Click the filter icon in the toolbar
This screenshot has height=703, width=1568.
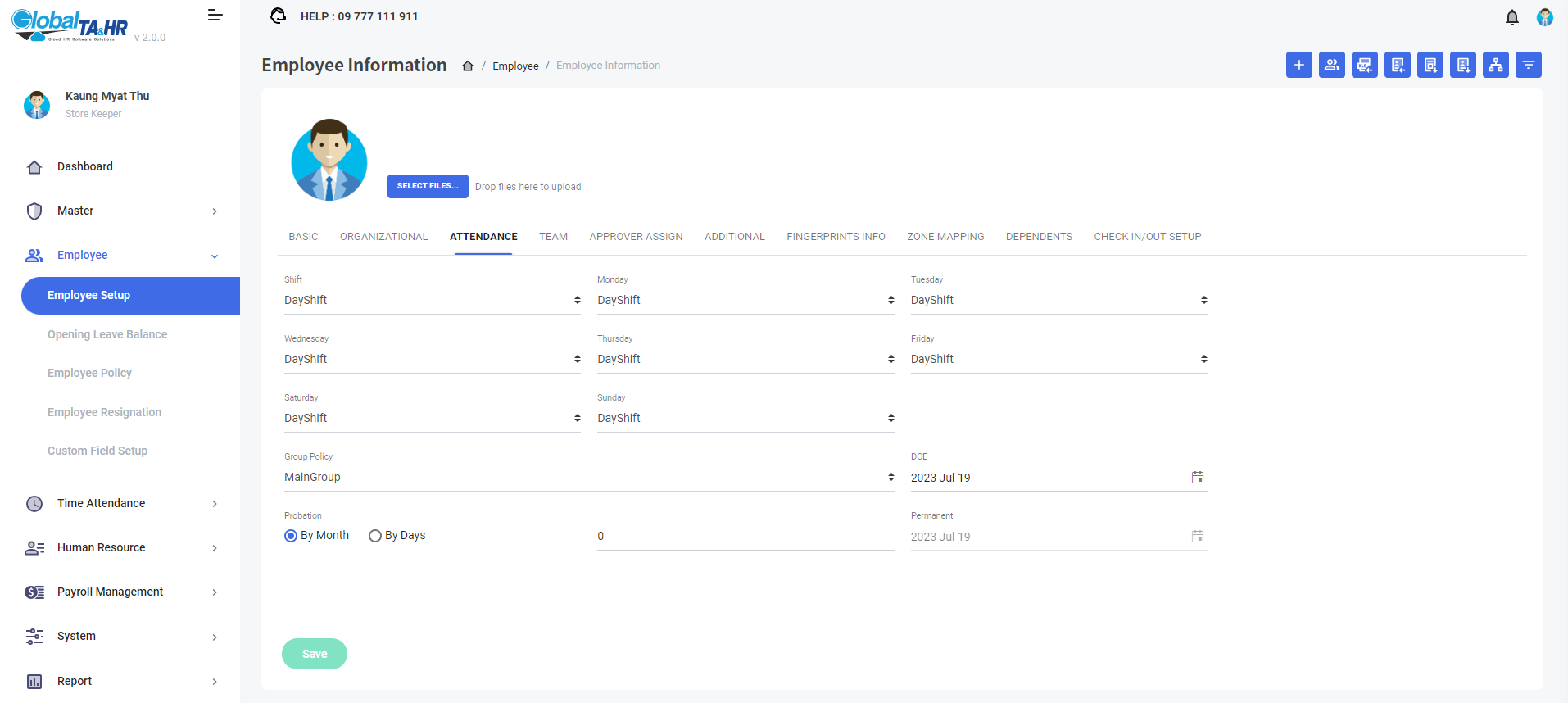[1528, 65]
